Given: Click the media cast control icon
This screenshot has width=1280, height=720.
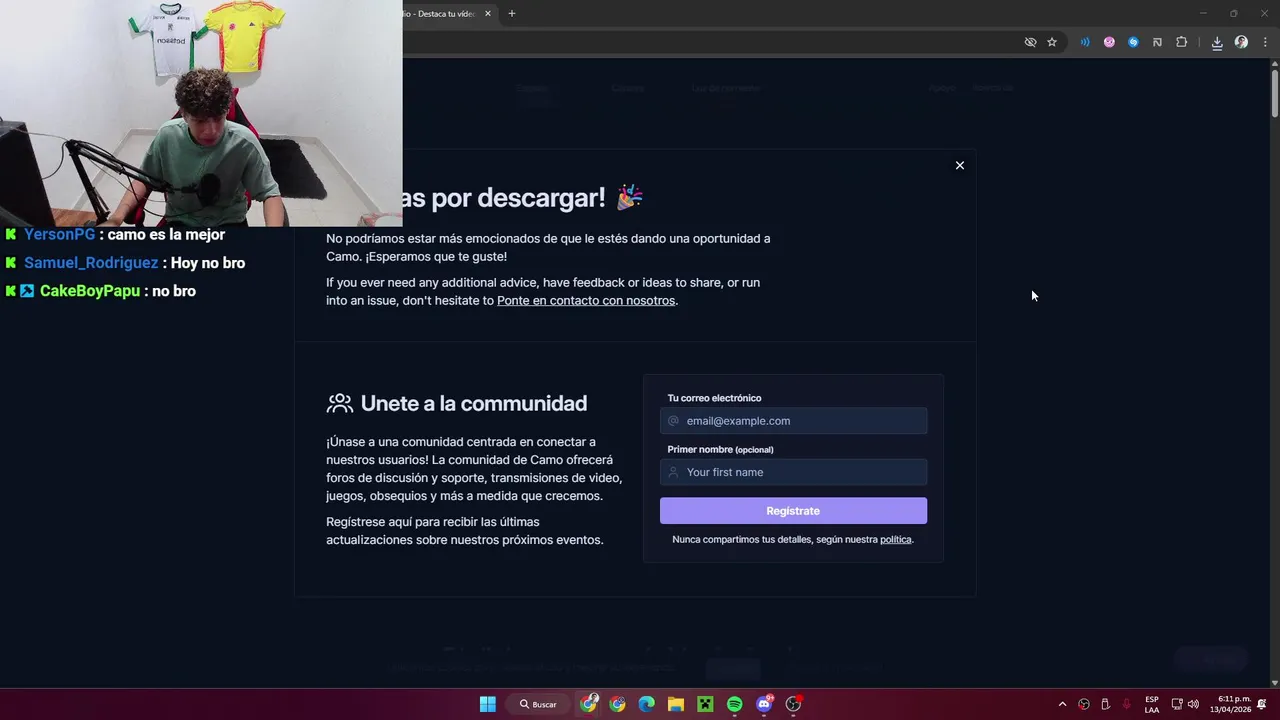Looking at the screenshot, I should (1157, 42).
